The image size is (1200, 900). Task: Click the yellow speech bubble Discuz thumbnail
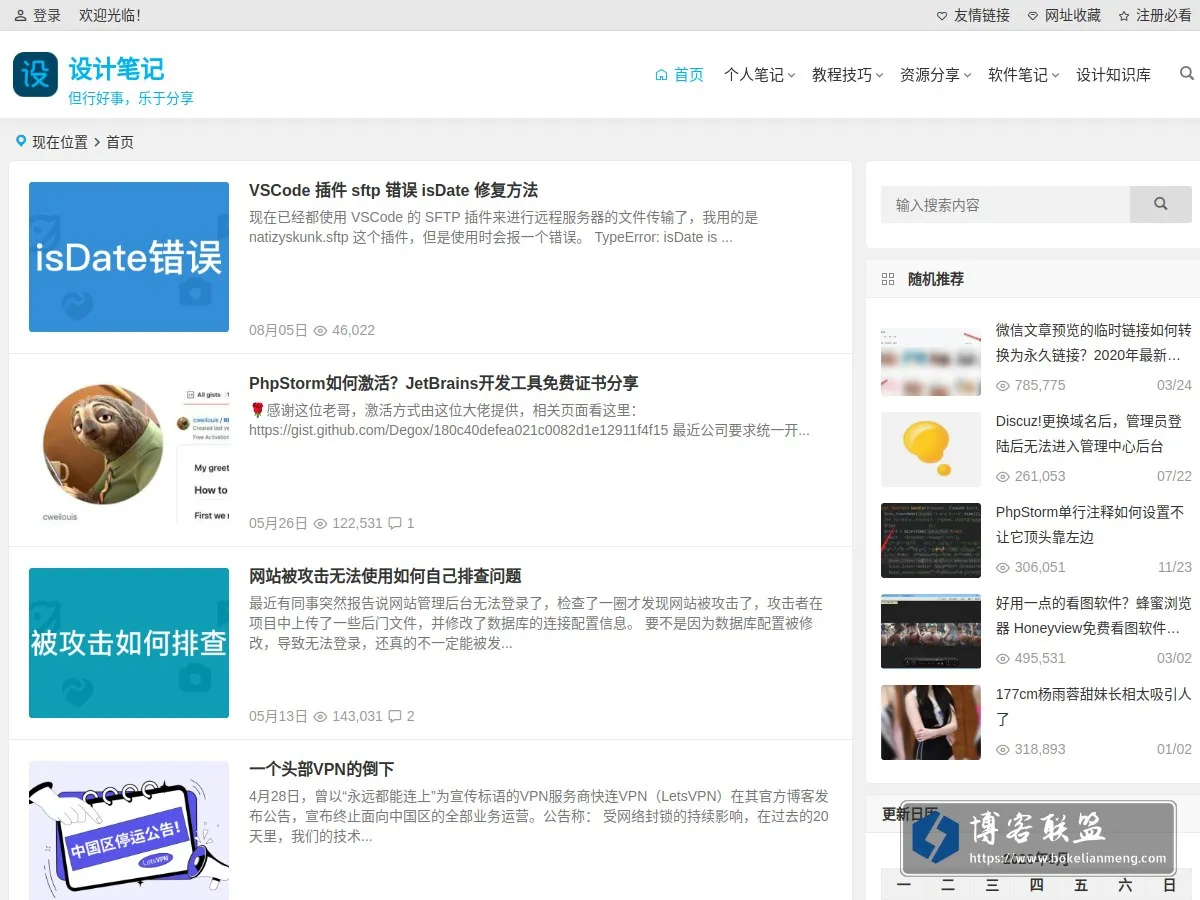tap(931, 449)
